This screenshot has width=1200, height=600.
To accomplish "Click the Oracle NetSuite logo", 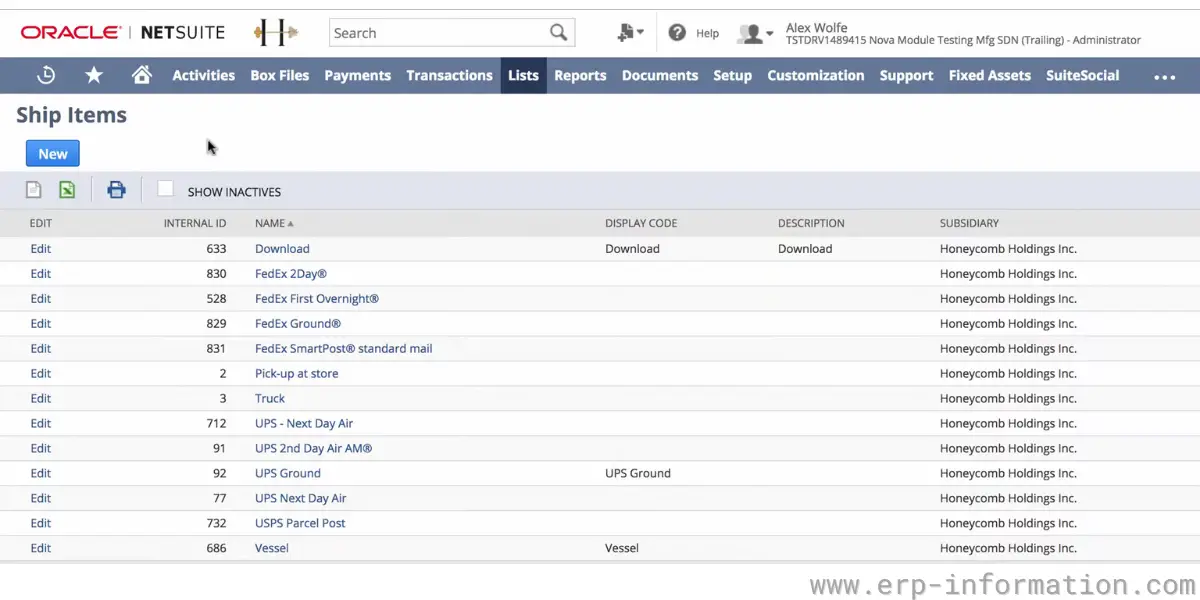I will point(122,33).
